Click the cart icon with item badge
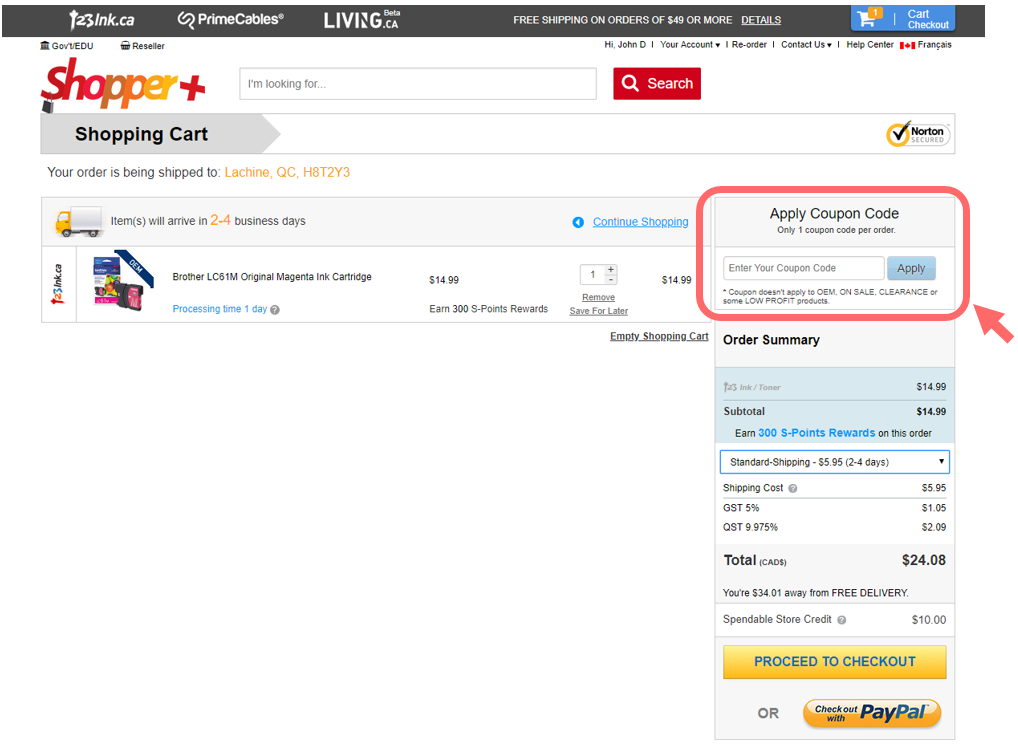 869,18
